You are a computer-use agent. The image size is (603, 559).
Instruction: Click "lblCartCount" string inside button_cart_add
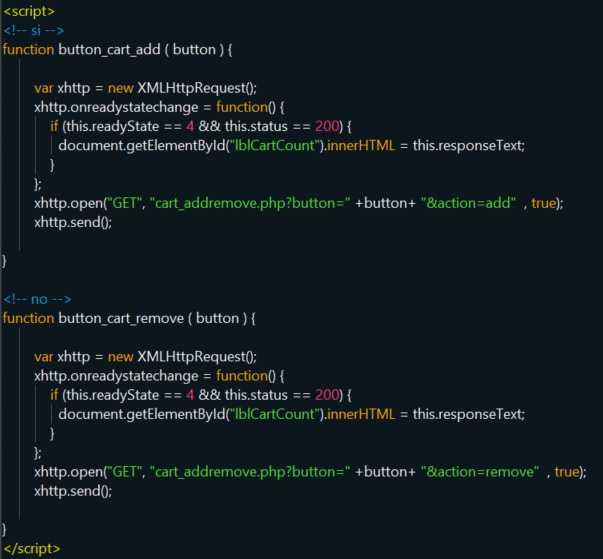pos(275,146)
